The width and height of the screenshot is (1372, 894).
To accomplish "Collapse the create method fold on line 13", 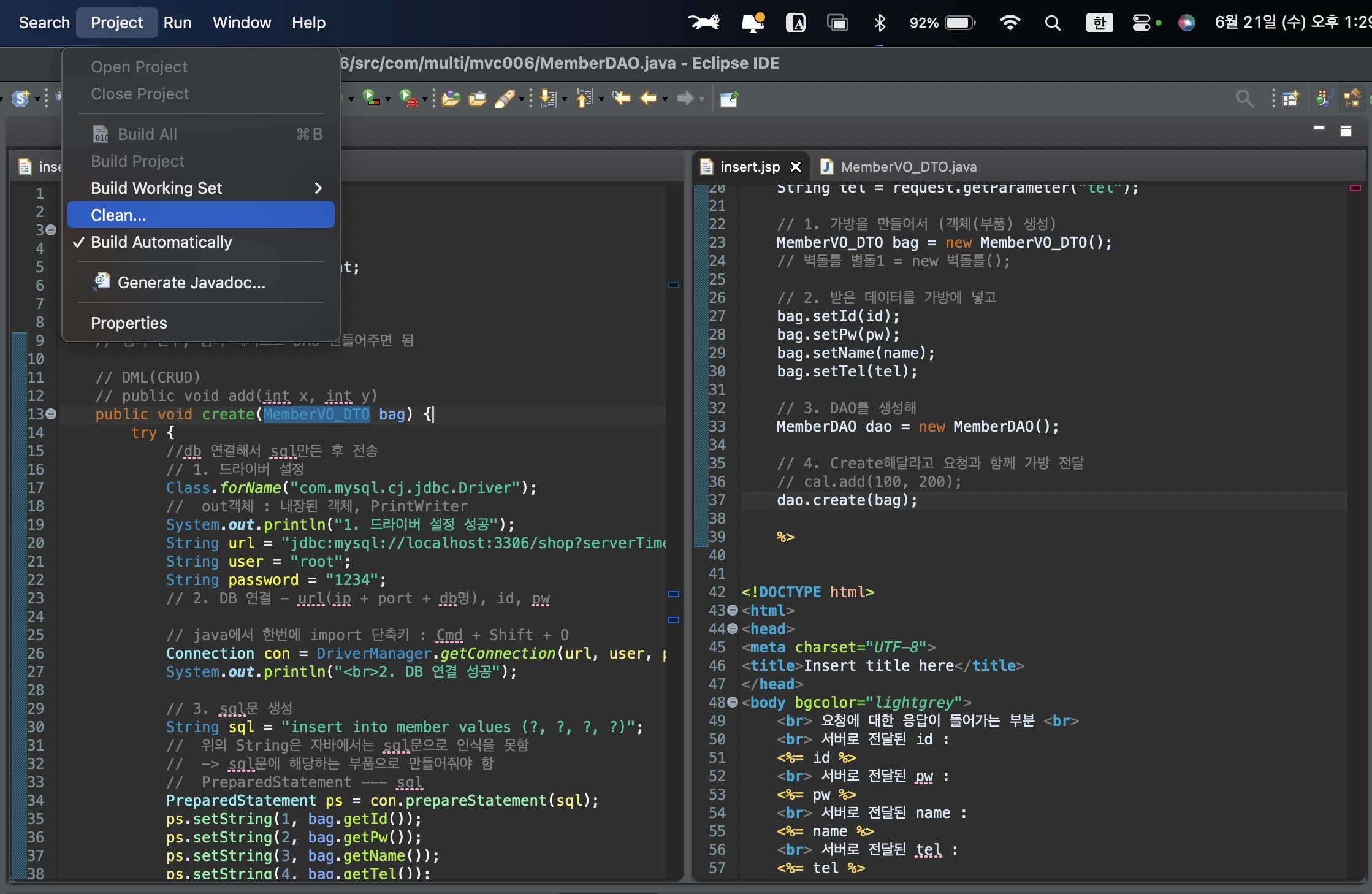I will click(51, 414).
